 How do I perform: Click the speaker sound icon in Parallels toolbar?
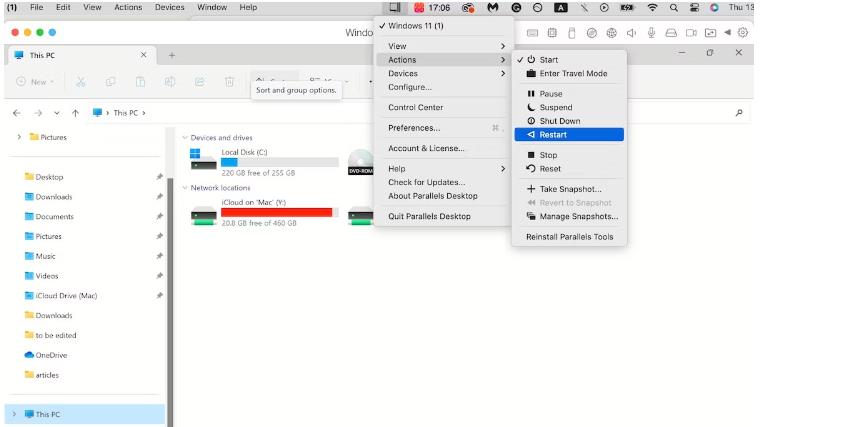point(631,33)
